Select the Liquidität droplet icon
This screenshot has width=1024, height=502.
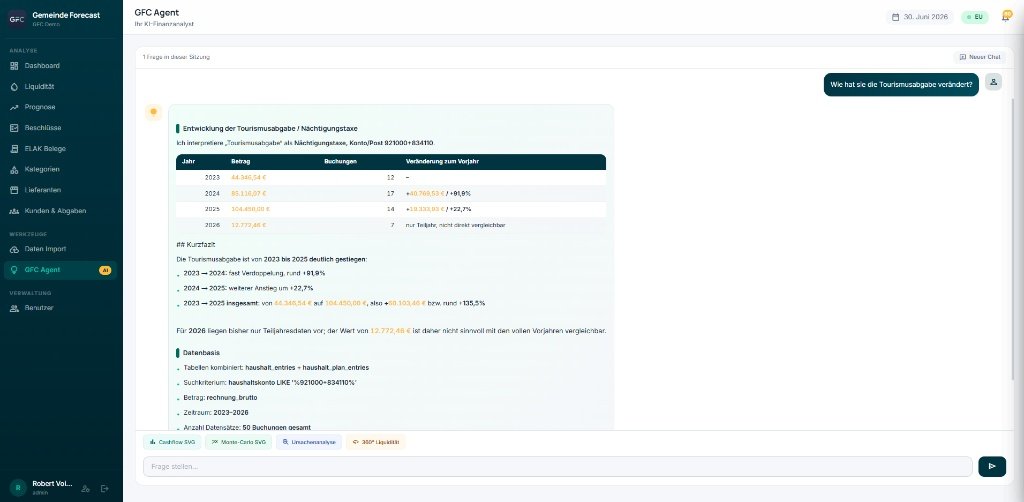click(14, 87)
